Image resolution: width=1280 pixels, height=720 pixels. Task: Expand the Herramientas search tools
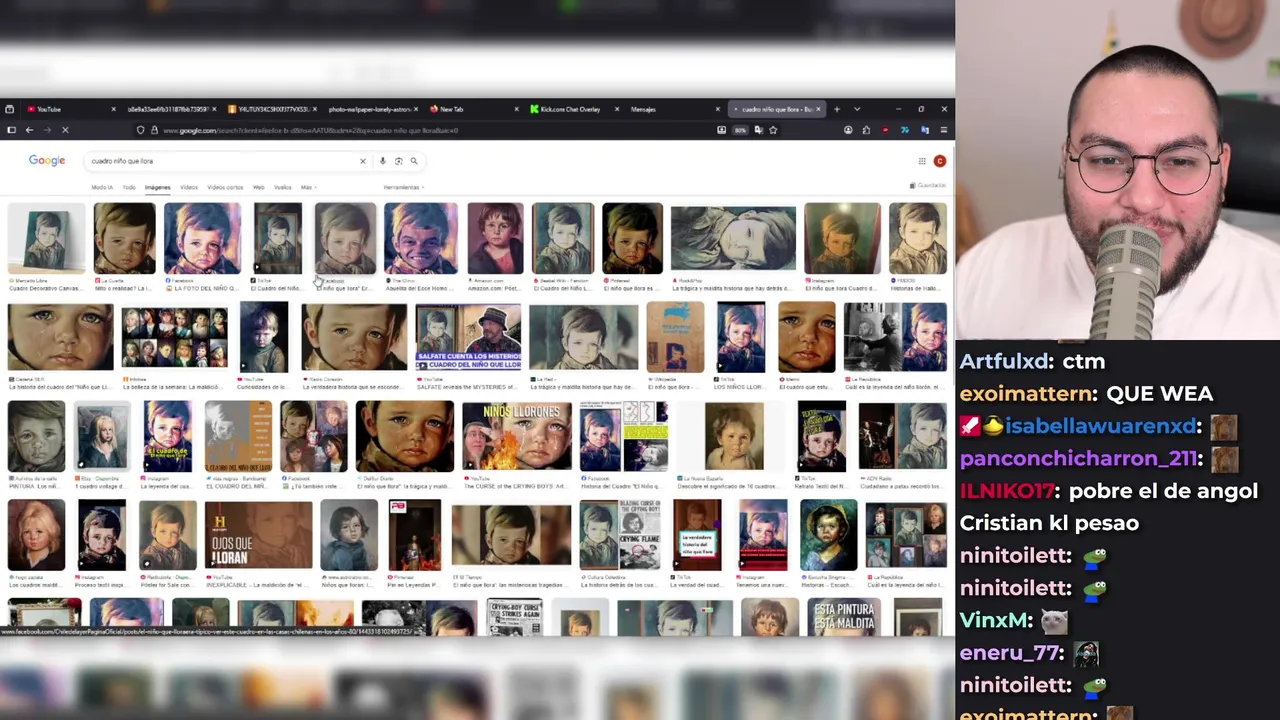coord(403,187)
